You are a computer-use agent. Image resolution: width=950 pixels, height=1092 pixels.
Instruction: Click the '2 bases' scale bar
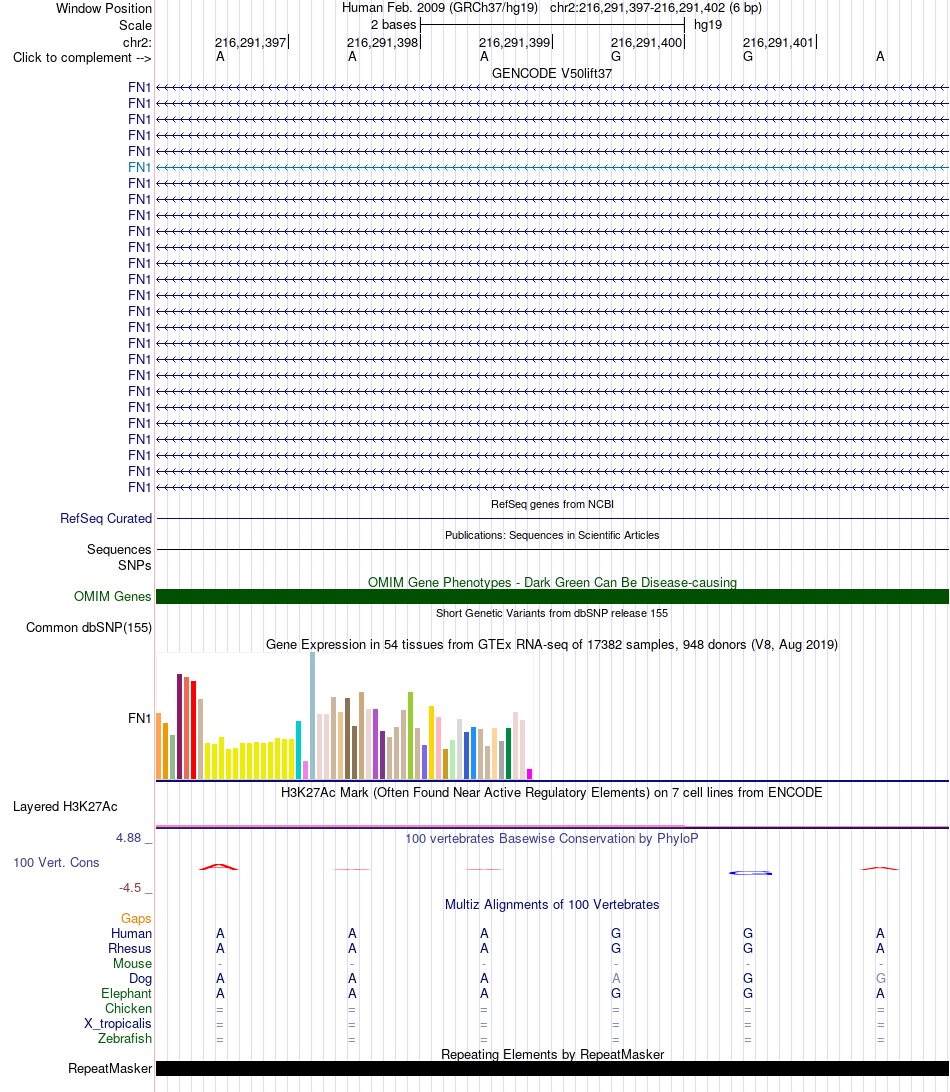point(552,25)
